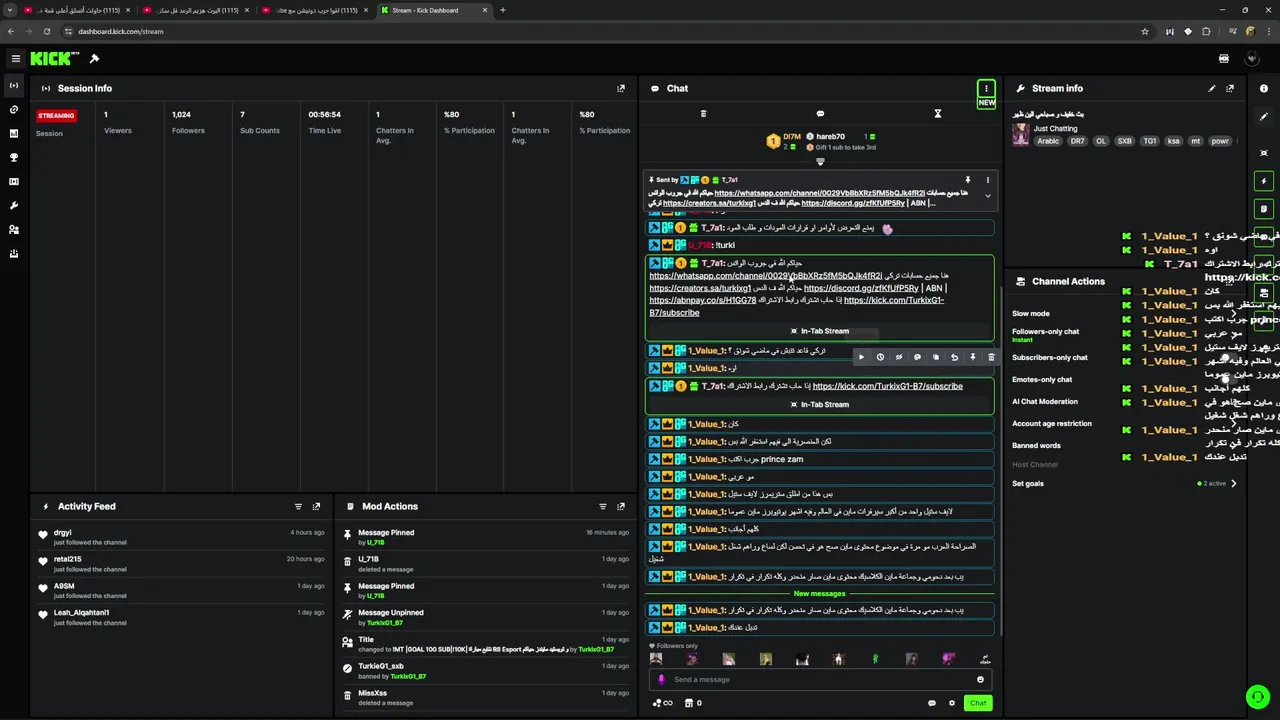The image size is (1280, 720).
Task: Open the emoji picker in message box
Action: (x=980, y=680)
